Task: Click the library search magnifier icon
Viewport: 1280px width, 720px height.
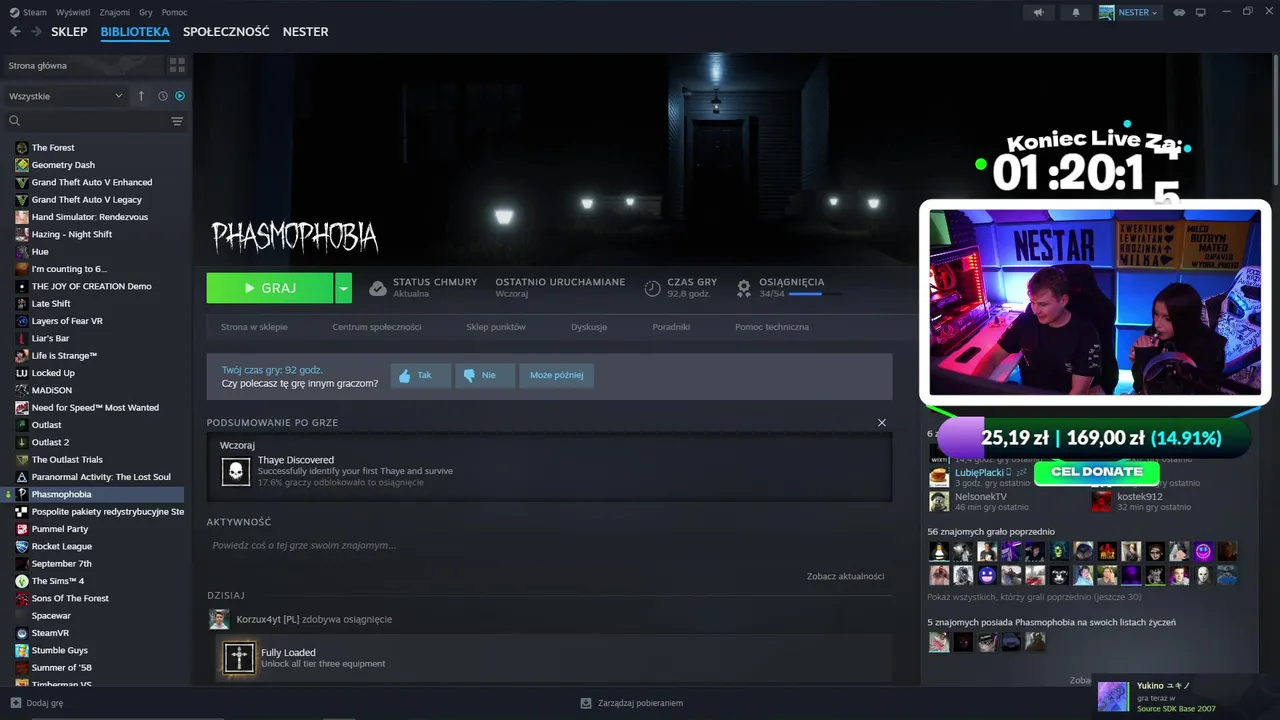Action: coord(15,121)
